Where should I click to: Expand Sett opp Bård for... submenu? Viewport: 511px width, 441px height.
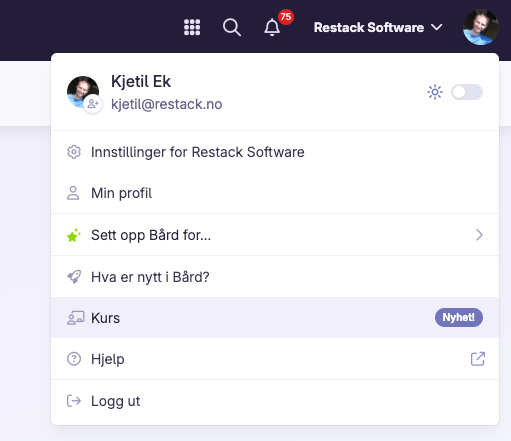(x=275, y=235)
